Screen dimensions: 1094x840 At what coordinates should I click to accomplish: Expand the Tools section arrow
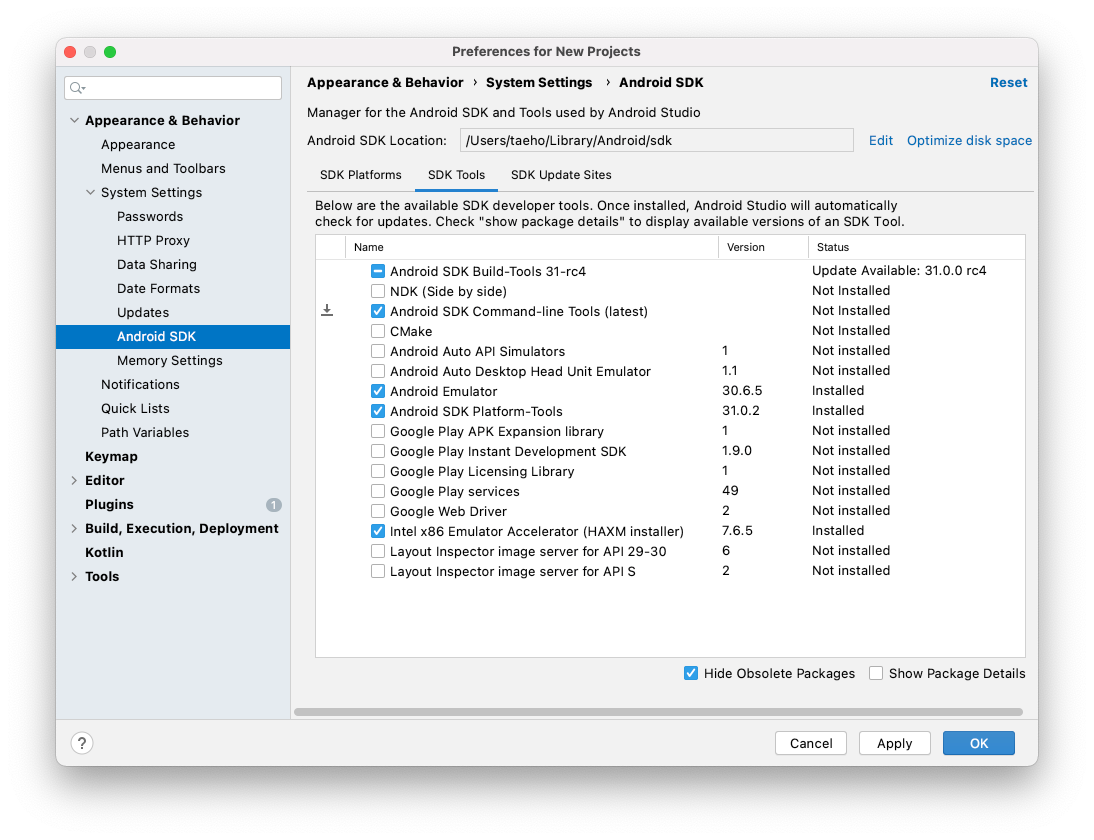click(x=74, y=576)
